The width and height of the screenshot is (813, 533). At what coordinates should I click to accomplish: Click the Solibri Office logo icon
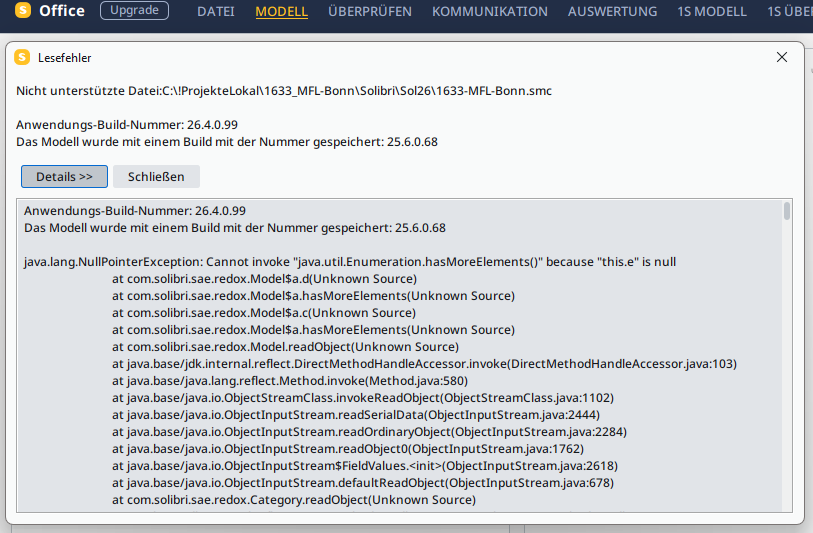pyautogui.click(x=23, y=10)
